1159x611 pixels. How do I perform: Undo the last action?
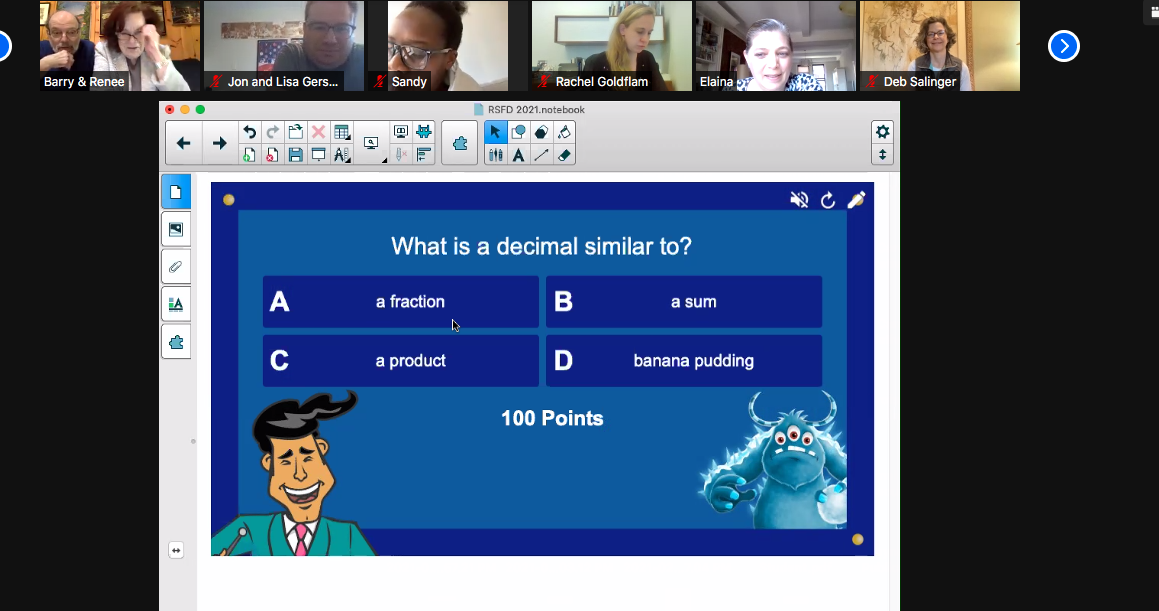click(249, 132)
